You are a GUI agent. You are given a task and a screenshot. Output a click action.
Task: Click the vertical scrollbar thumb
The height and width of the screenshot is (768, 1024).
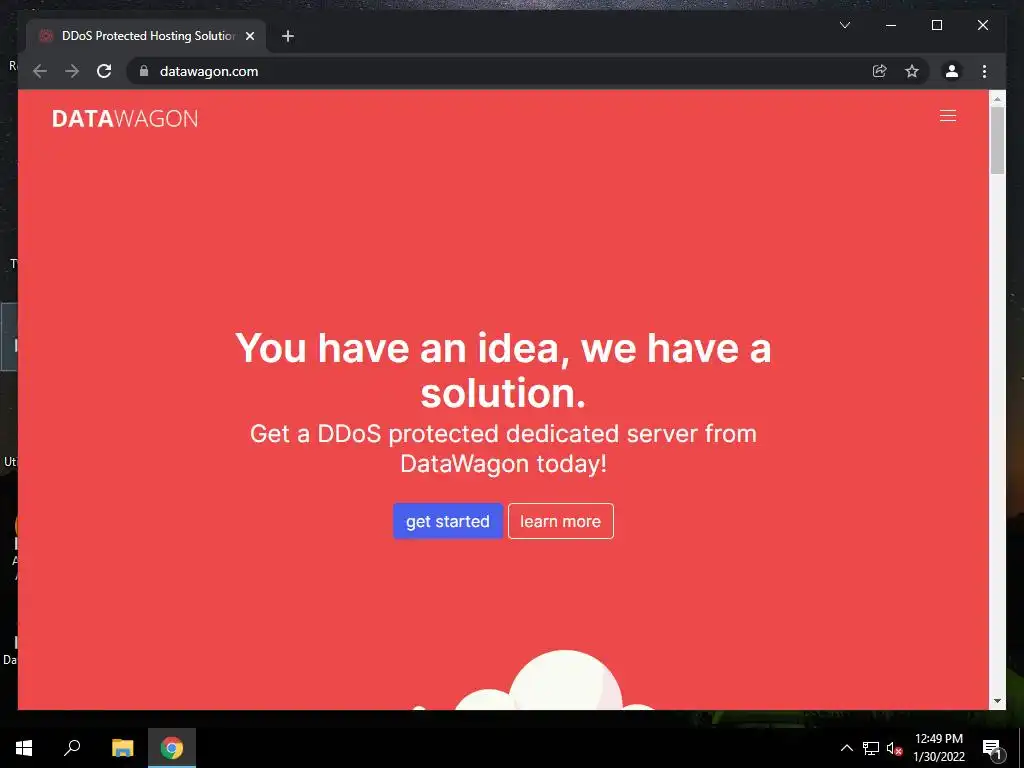pyautogui.click(x=997, y=140)
